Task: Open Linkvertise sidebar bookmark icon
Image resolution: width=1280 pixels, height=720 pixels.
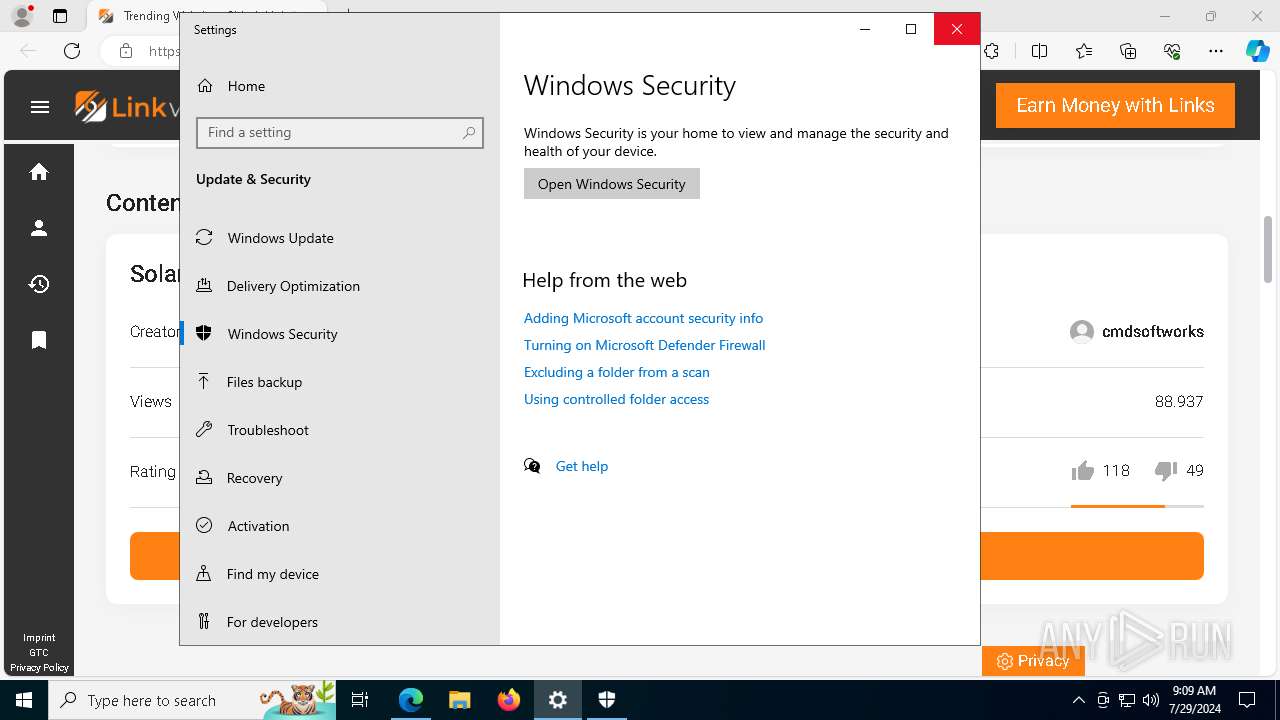Action: coord(39,340)
